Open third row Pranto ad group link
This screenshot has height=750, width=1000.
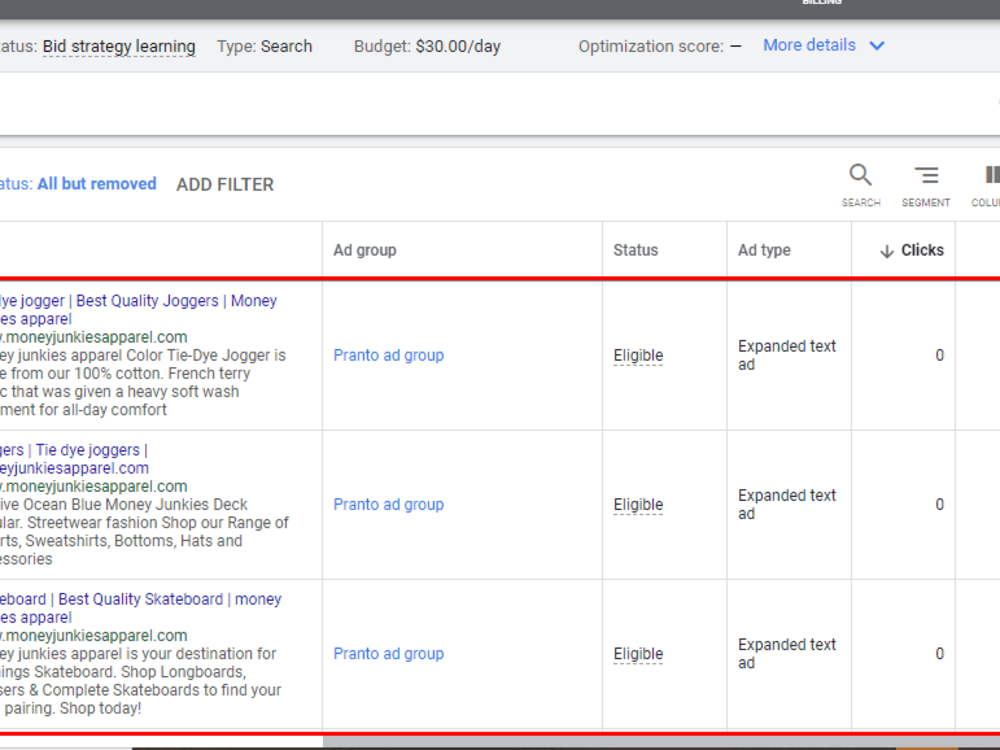[388, 654]
